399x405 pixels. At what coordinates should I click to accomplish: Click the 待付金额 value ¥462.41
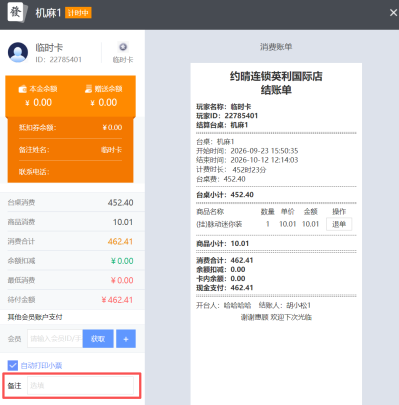[117, 300]
